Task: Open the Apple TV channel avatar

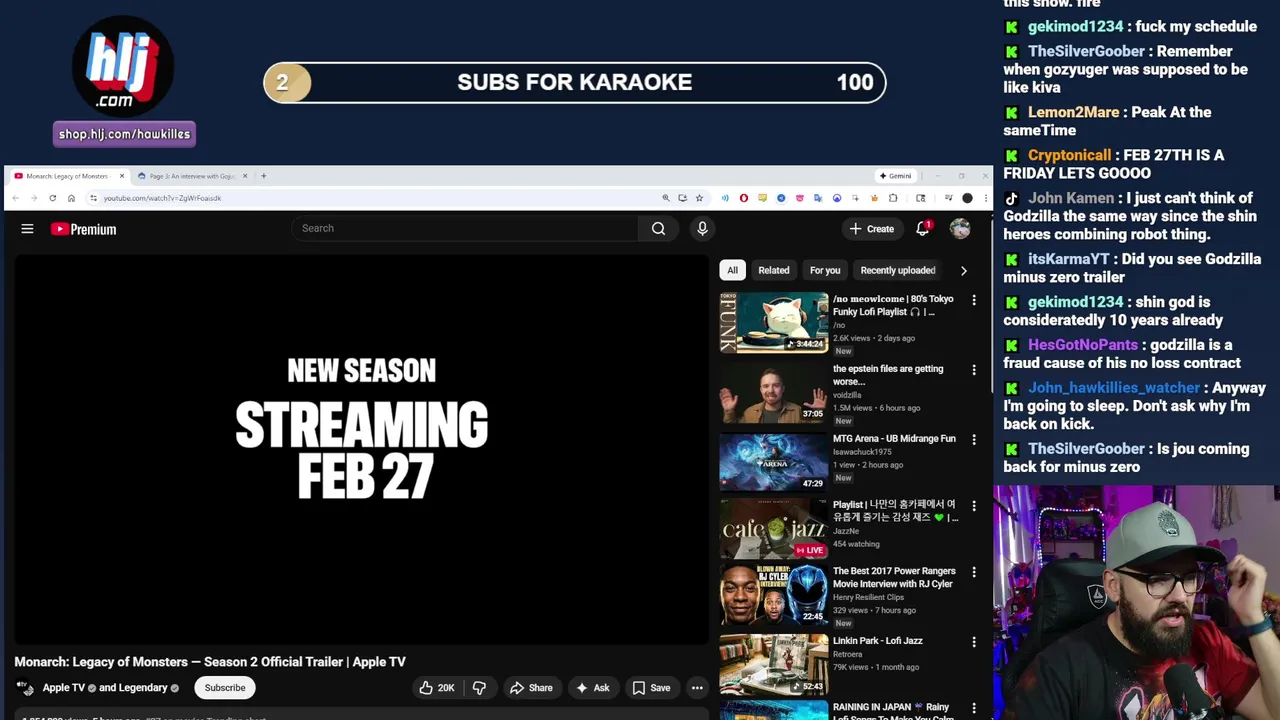Action: [25, 688]
